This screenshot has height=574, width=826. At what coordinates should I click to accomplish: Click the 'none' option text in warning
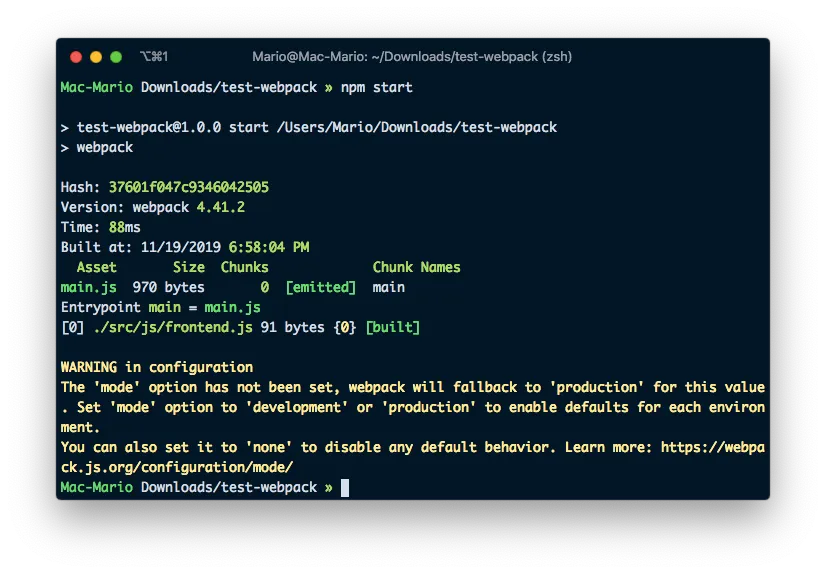(269, 447)
